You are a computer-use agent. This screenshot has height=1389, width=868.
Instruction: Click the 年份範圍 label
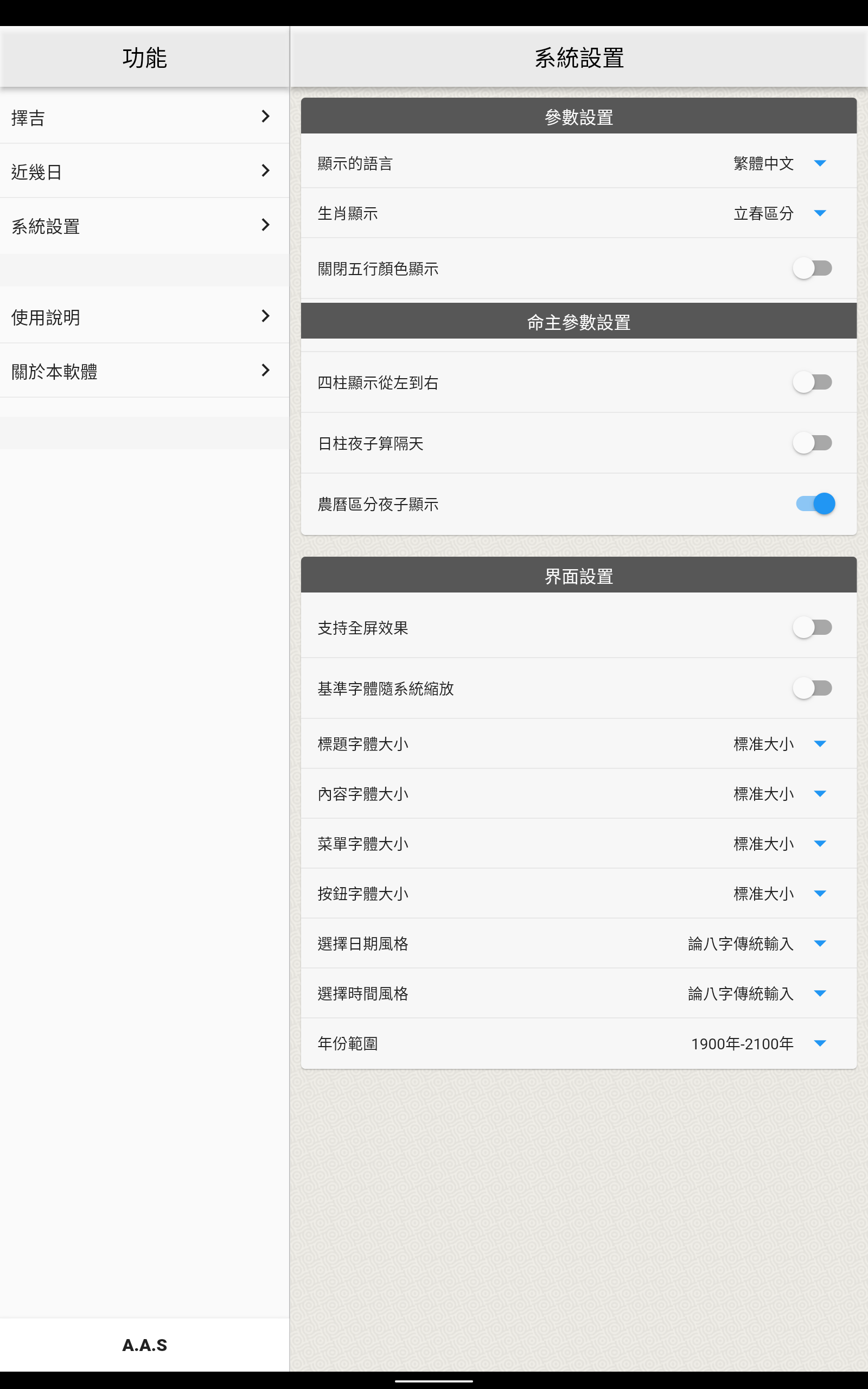[x=348, y=1043]
